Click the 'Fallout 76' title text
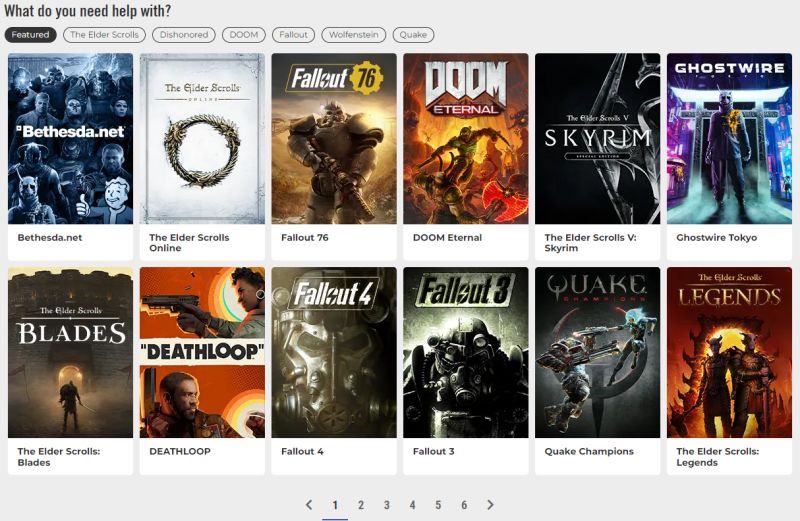Screen dimensions: 800x521 click(x=305, y=237)
